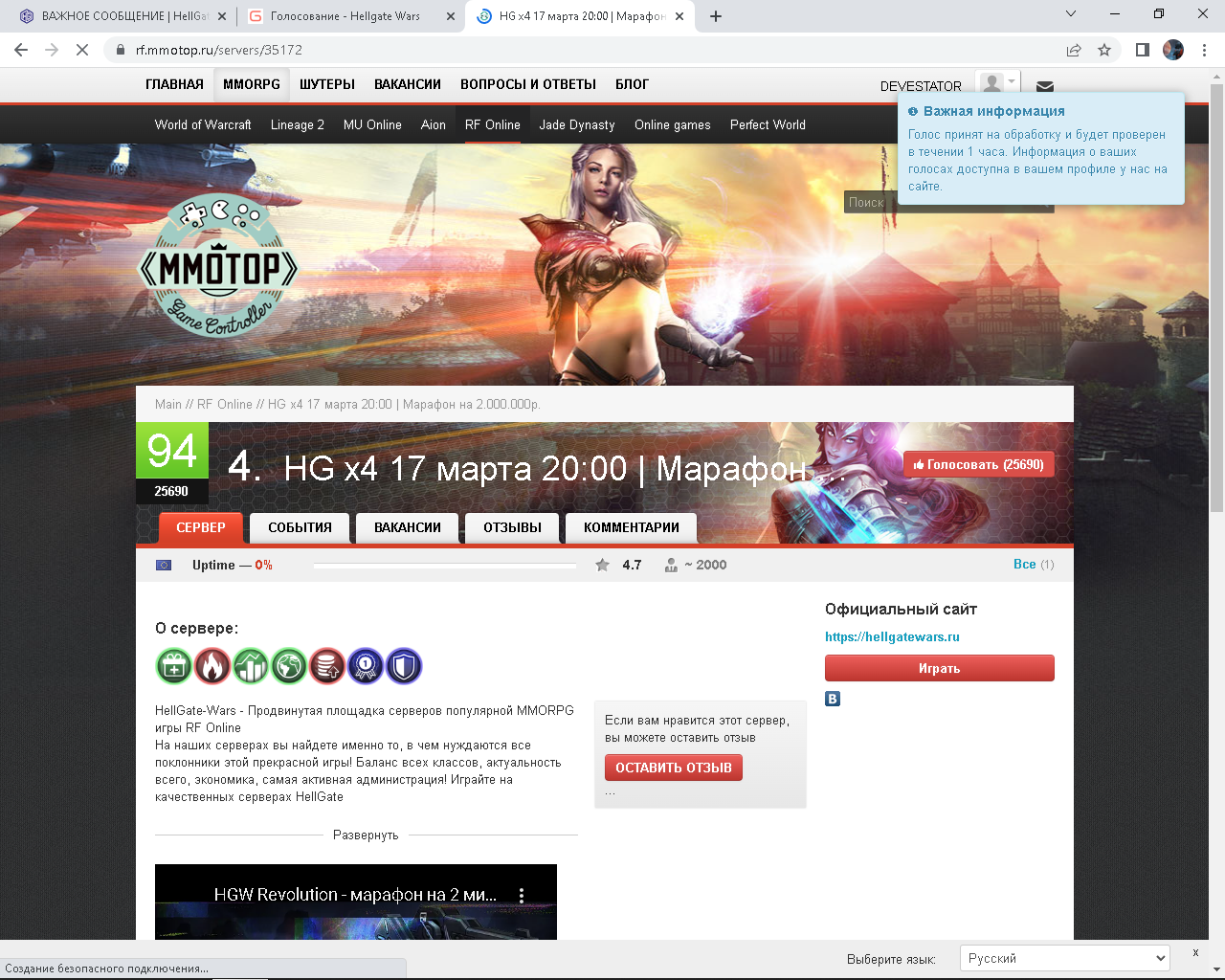Open the Russian language dropdown
Image resolution: width=1225 pixels, height=980 pixels.
click(x=1065, y=958)
